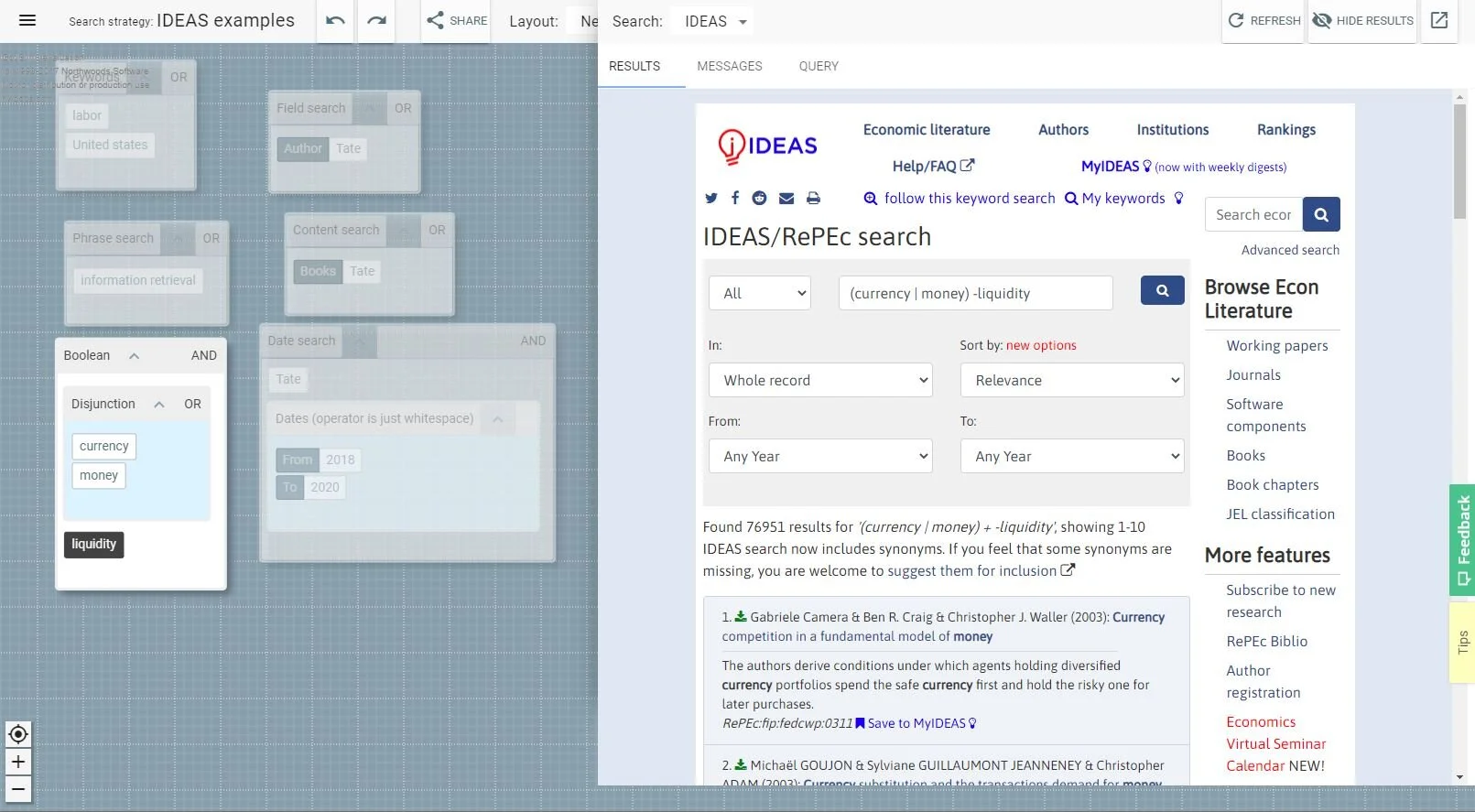This screenshot has height=812, width=1475.
Task: Share page on Reddit icon
Action: click(759, 198)
